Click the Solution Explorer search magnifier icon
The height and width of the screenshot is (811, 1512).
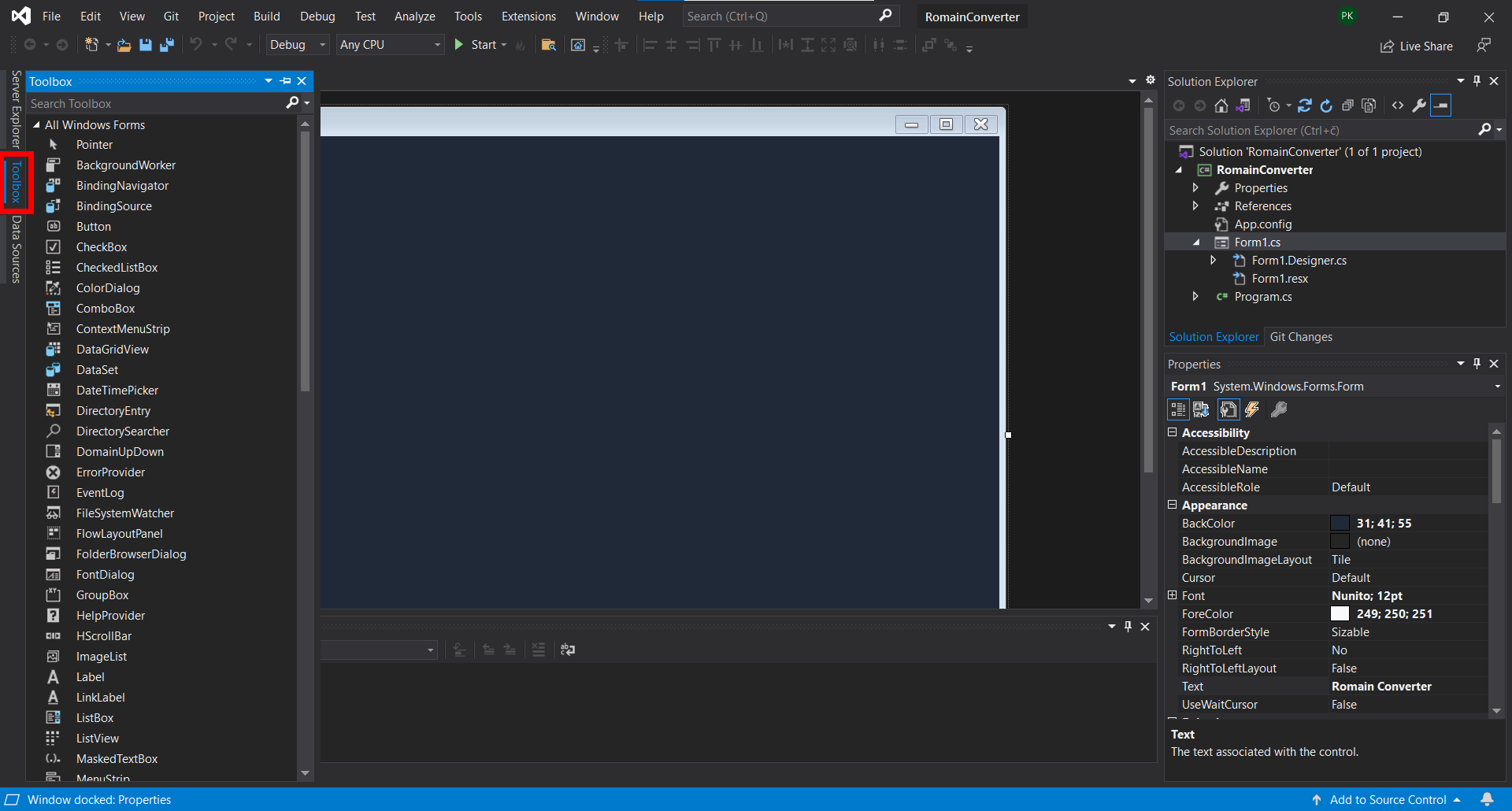1484,130
